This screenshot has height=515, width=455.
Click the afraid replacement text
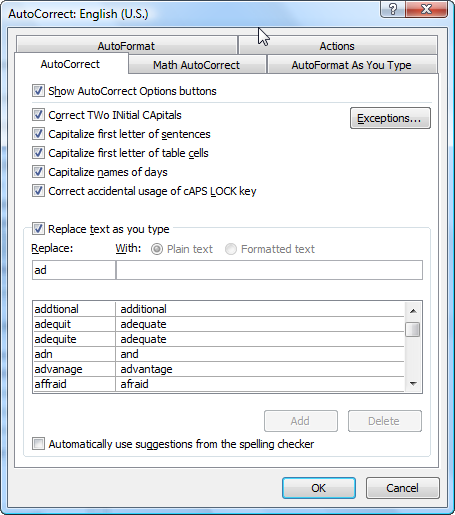(134, 384)
